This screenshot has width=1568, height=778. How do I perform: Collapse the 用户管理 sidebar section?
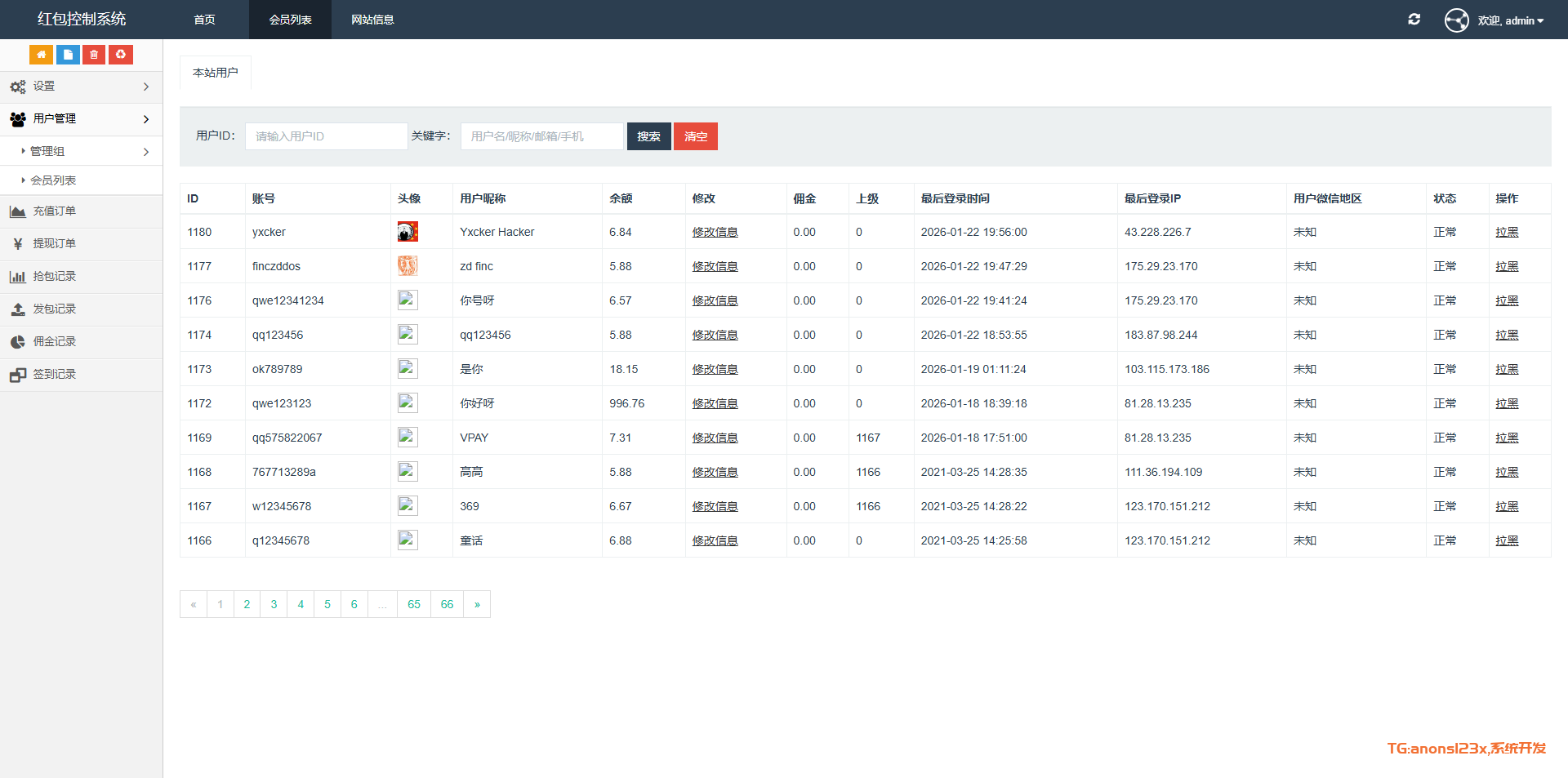(81, 119)
